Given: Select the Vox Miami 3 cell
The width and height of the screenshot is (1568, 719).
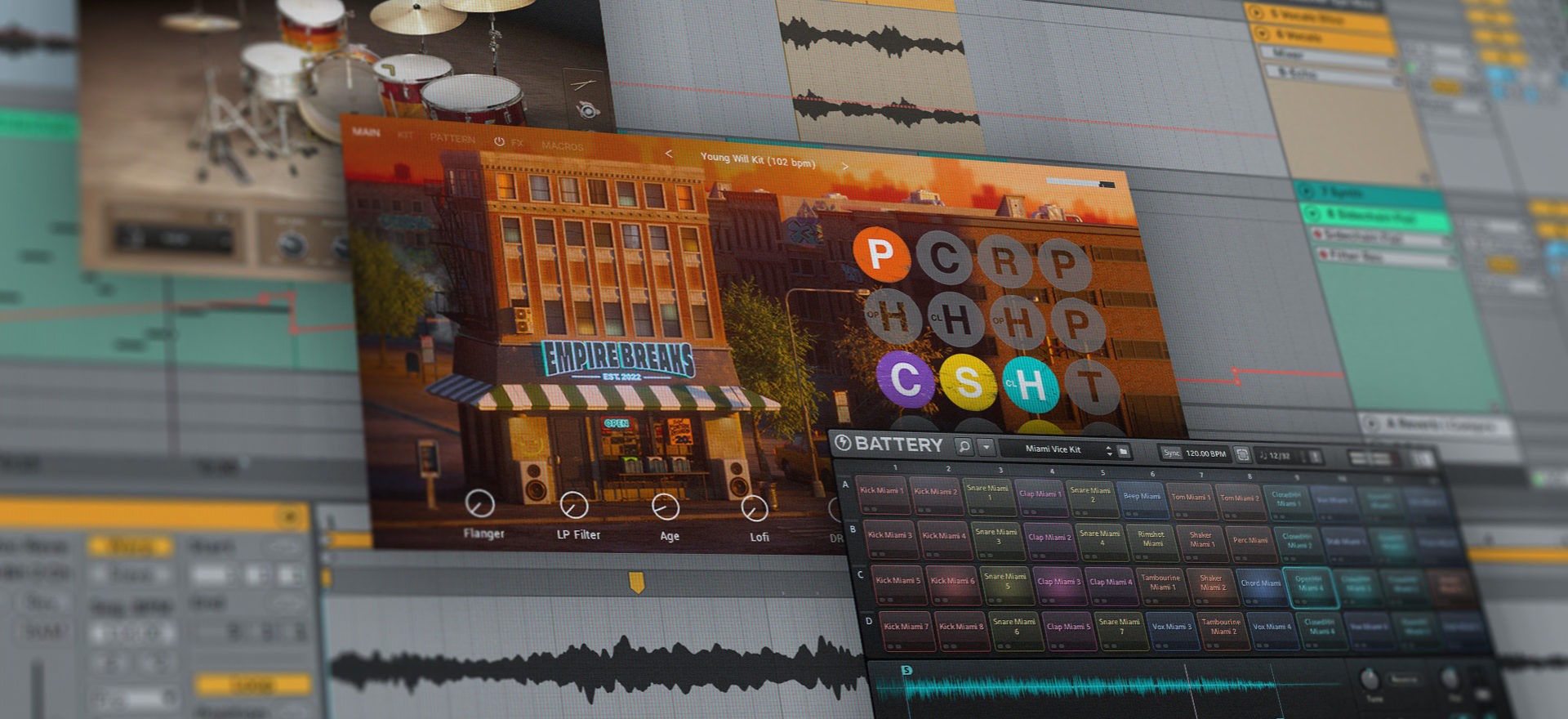Looking at the screenshot, I should tap(1173, 631).
